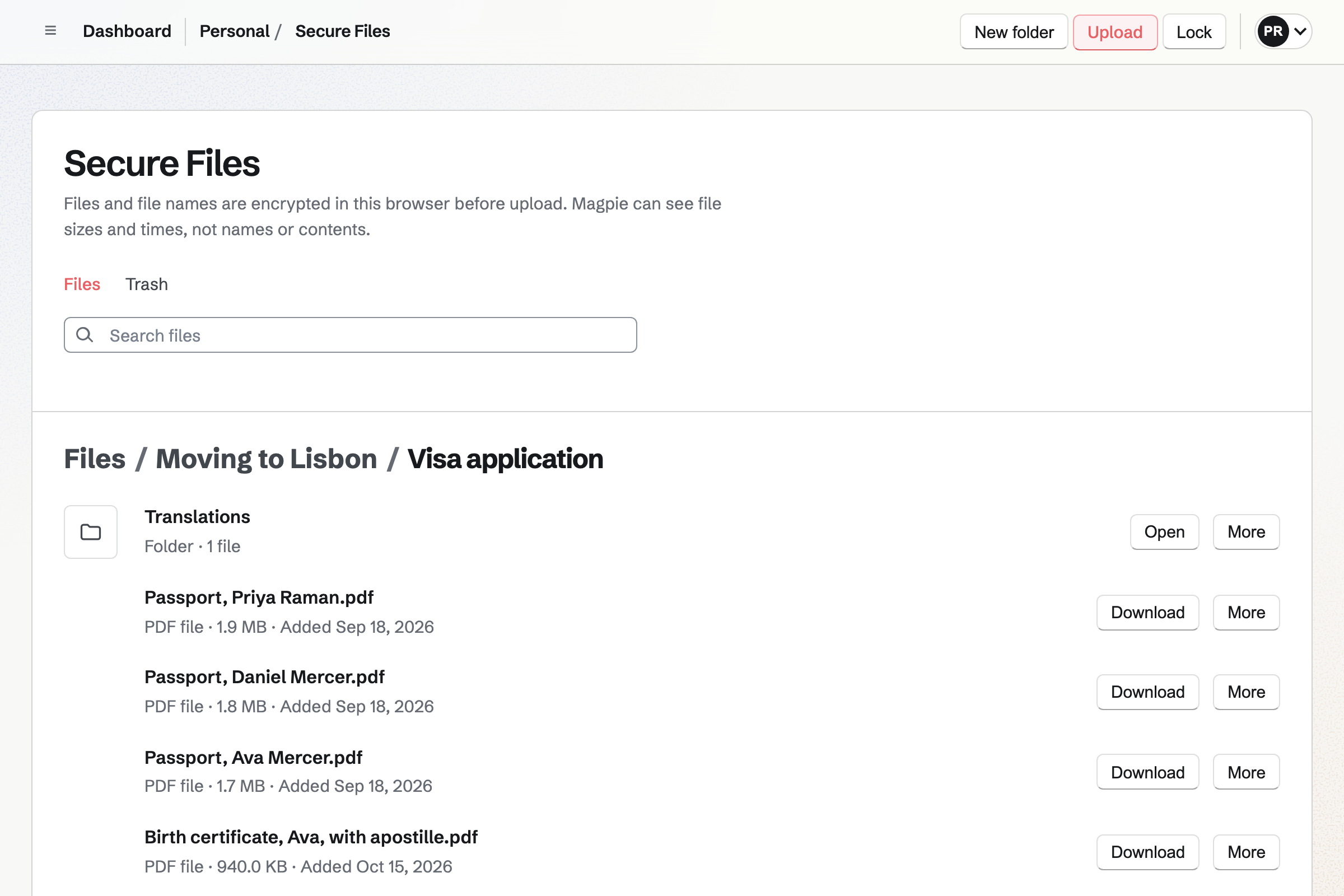Click file name Passport, Daniel Mercer.pdf
The width and height of the screenshot is (1344, 896).
click(264, 676)
